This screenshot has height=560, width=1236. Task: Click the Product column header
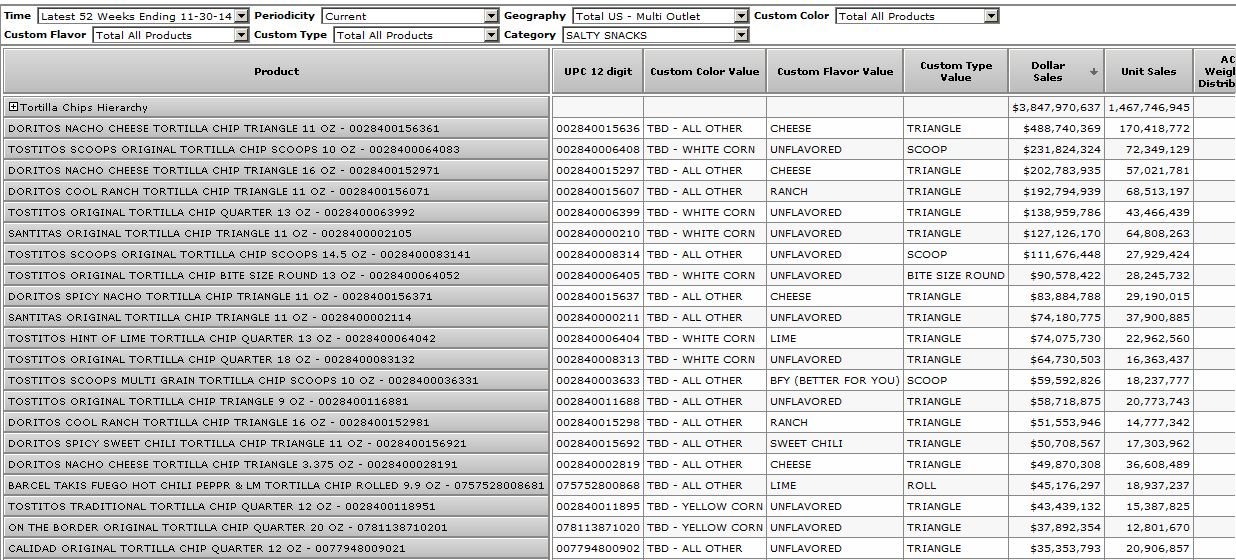(x=276, y=72)
